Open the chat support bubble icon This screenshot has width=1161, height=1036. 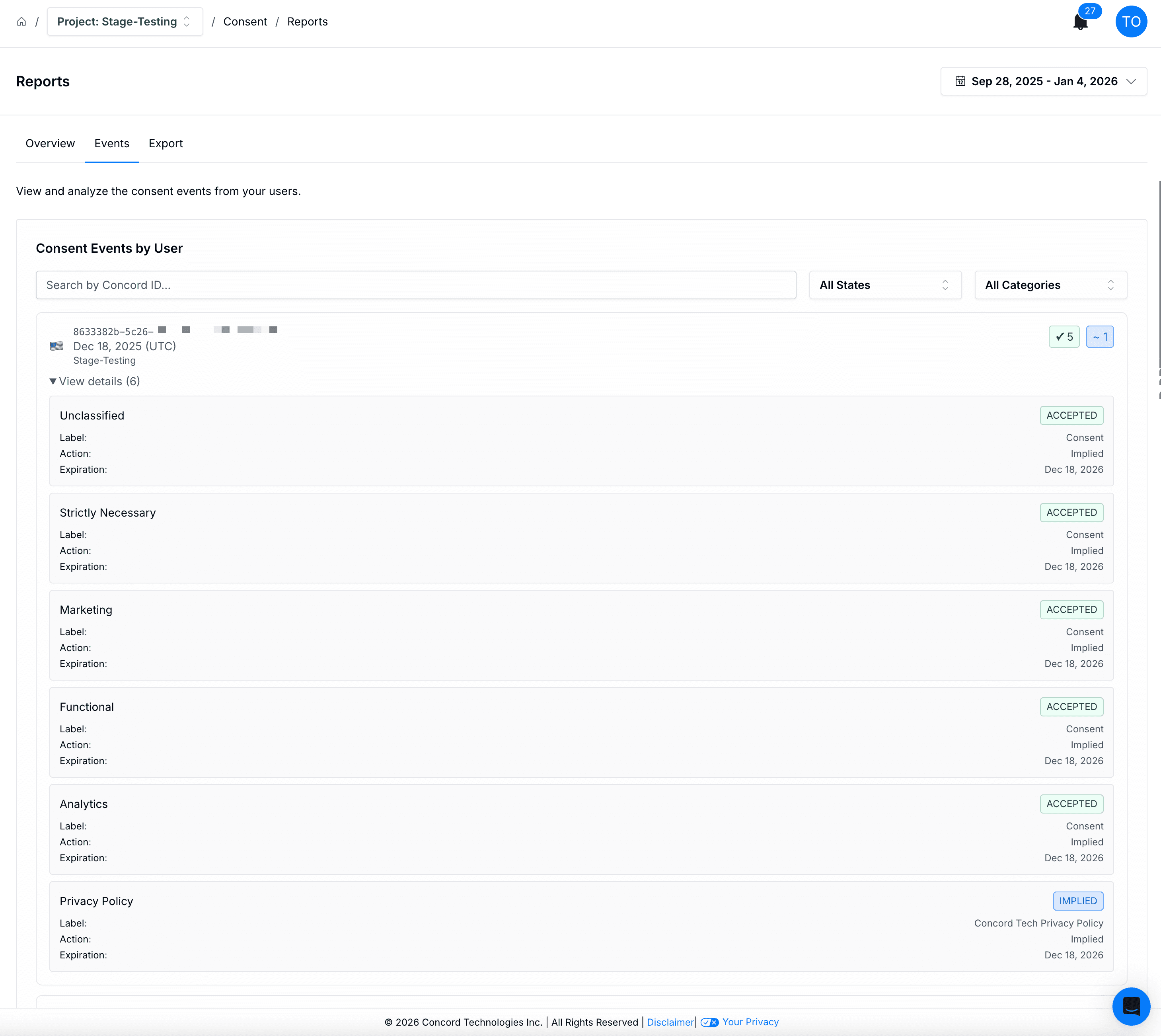(x=1131, y=1006)
